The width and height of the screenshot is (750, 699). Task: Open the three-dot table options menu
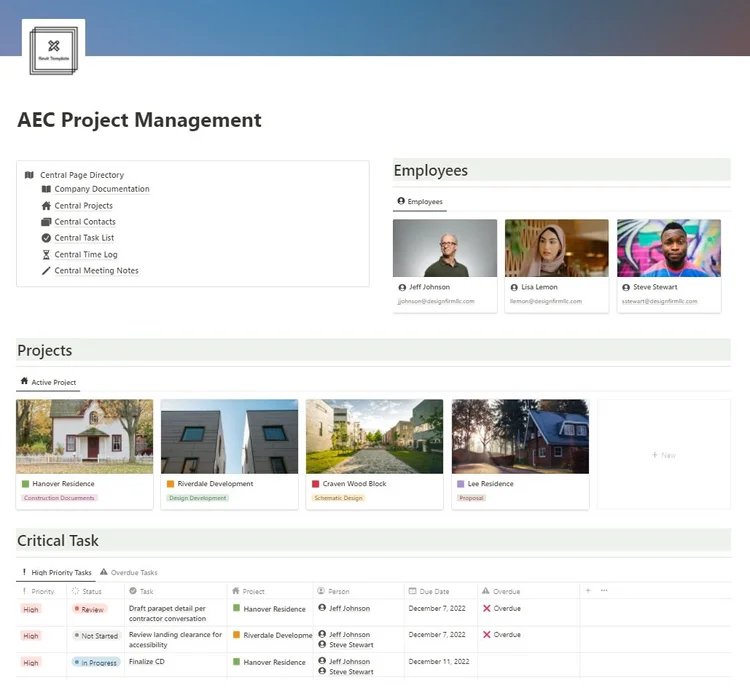coord(604,590)
